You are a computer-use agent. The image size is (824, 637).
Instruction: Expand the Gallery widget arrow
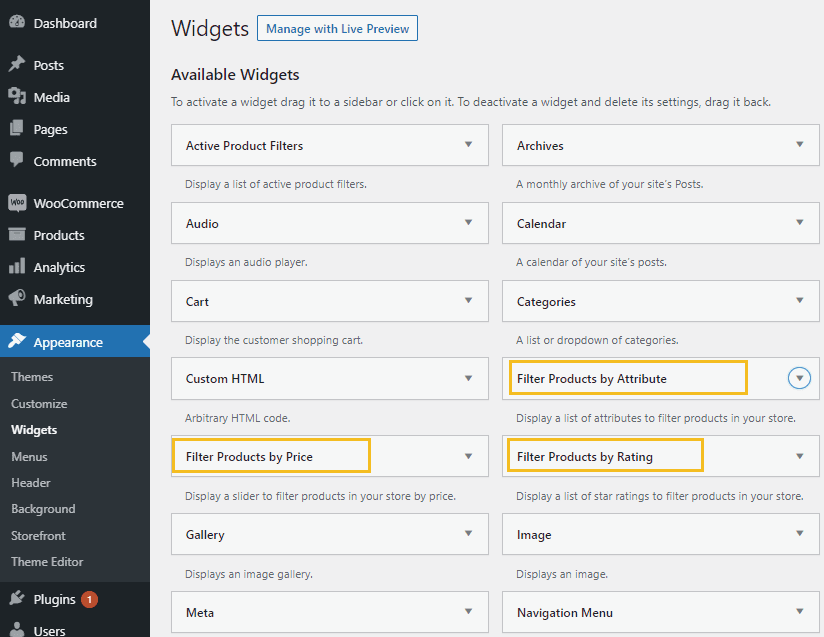(x=468, y=533)
